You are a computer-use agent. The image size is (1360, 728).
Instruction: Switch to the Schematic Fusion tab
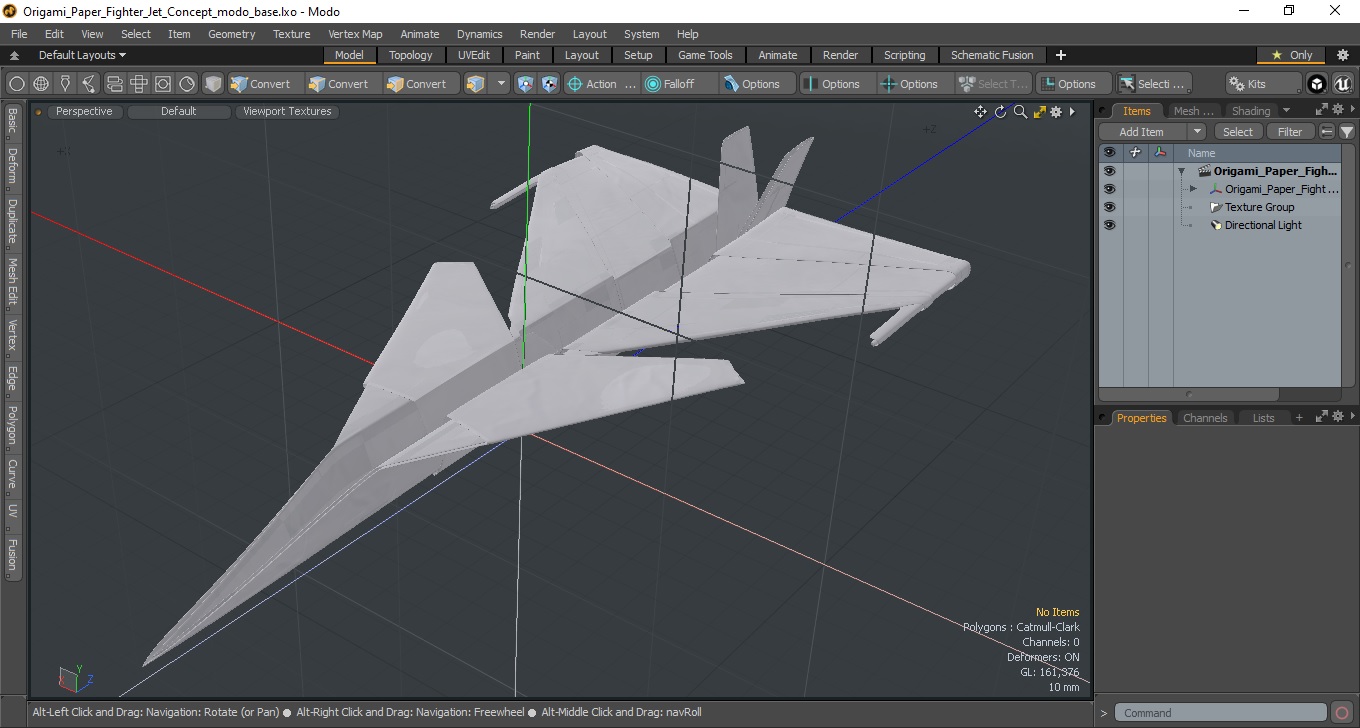[992, 55]
